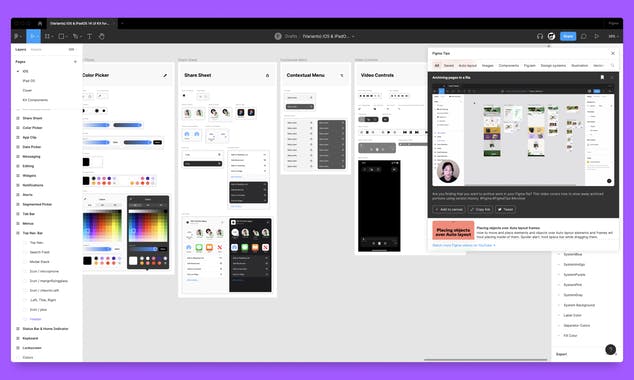Click the Share button
Image resolution: width=634 pixels, height=380 pixels.
pyautogui.click(x=568, y=36)
